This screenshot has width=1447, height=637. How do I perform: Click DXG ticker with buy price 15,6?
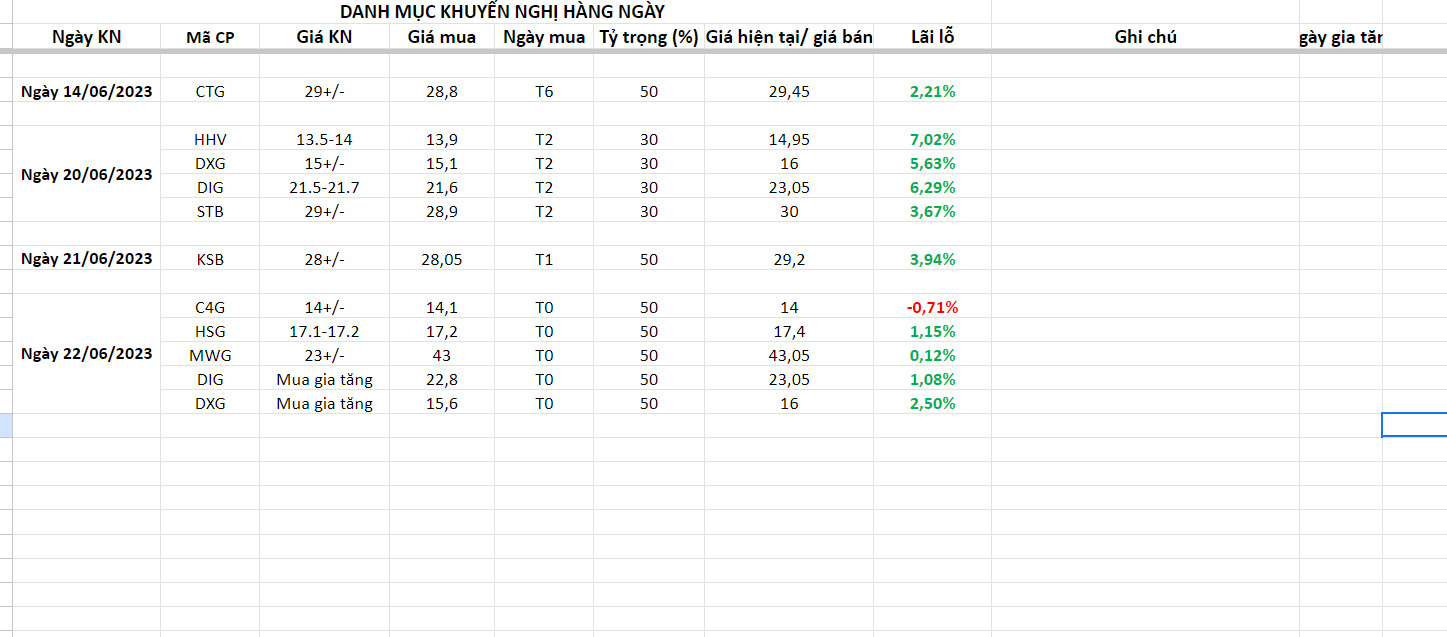(210, 403)
